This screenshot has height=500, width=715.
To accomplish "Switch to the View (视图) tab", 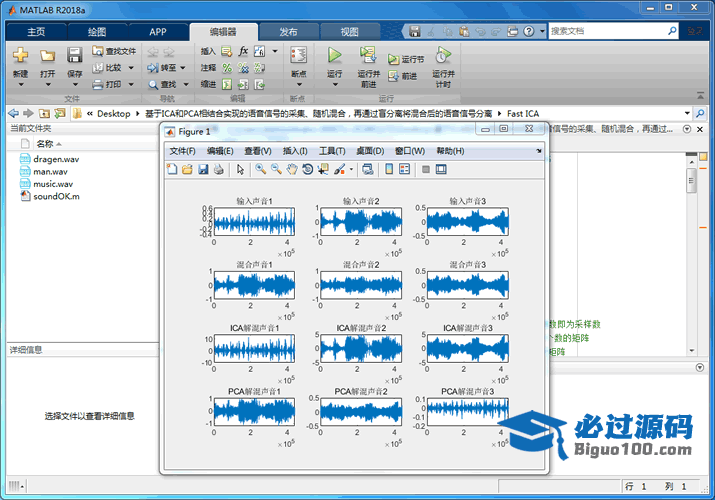I will [x=350, y=32].
